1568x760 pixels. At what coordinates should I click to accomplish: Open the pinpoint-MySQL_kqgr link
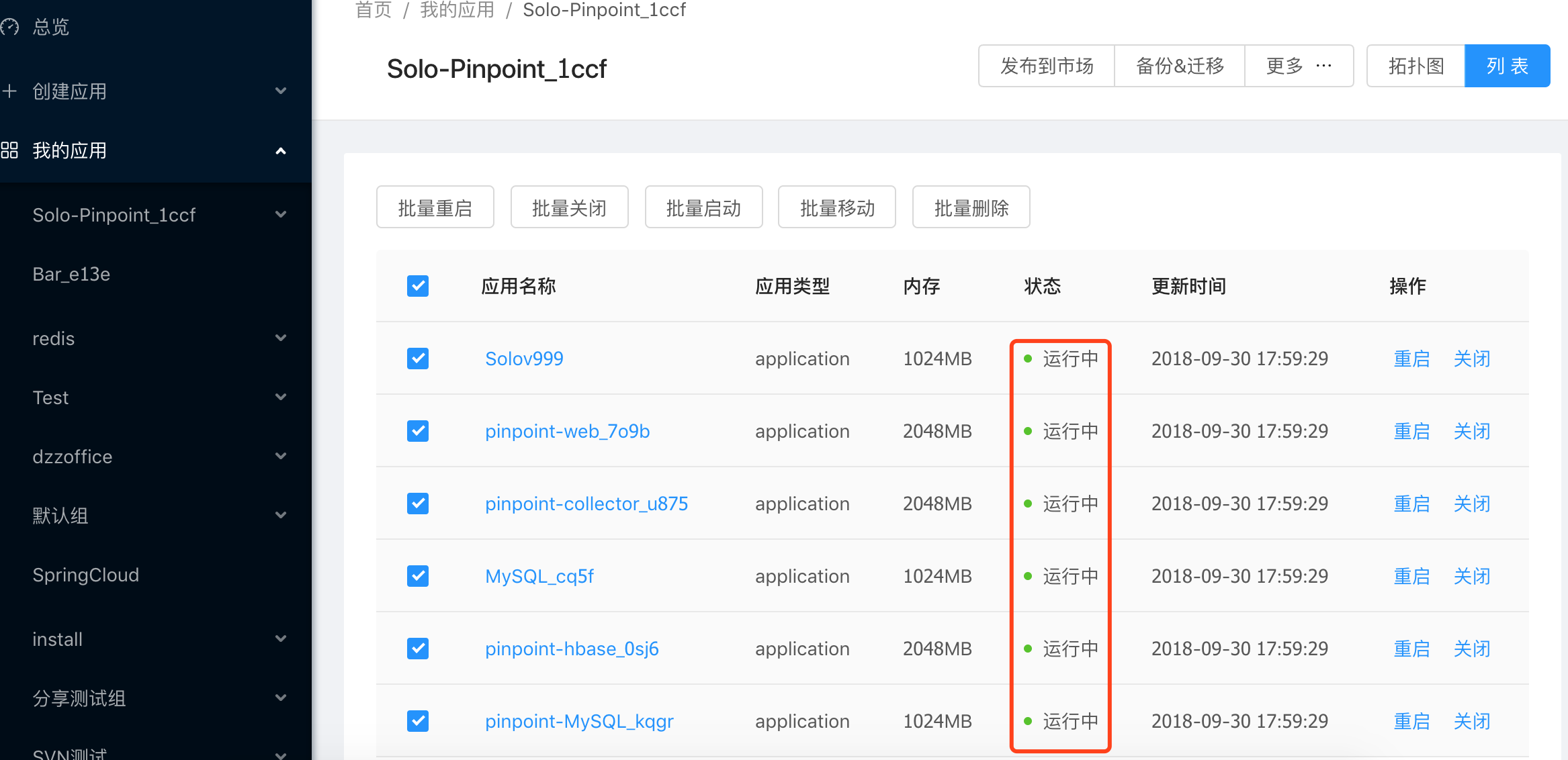pyautogui.click(x=579, y=721)
